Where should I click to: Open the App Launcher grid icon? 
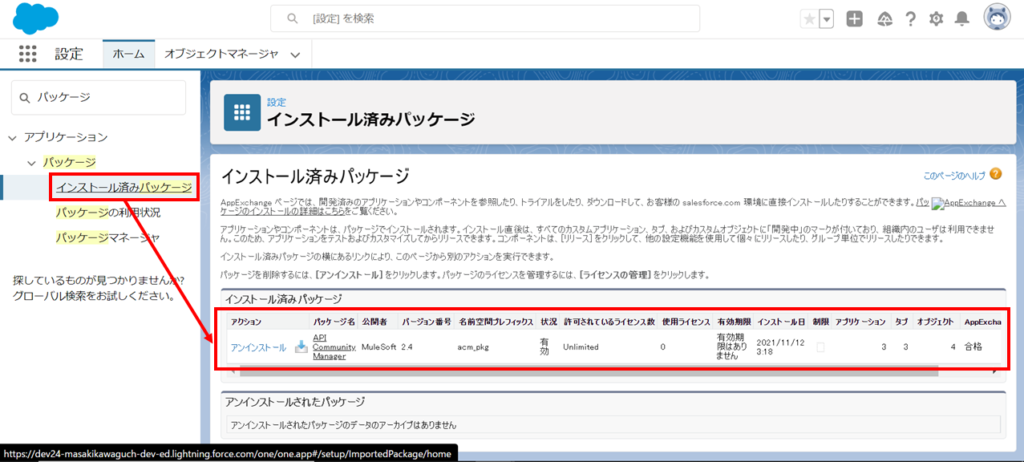pyautogui.click(x=27, y=54)
